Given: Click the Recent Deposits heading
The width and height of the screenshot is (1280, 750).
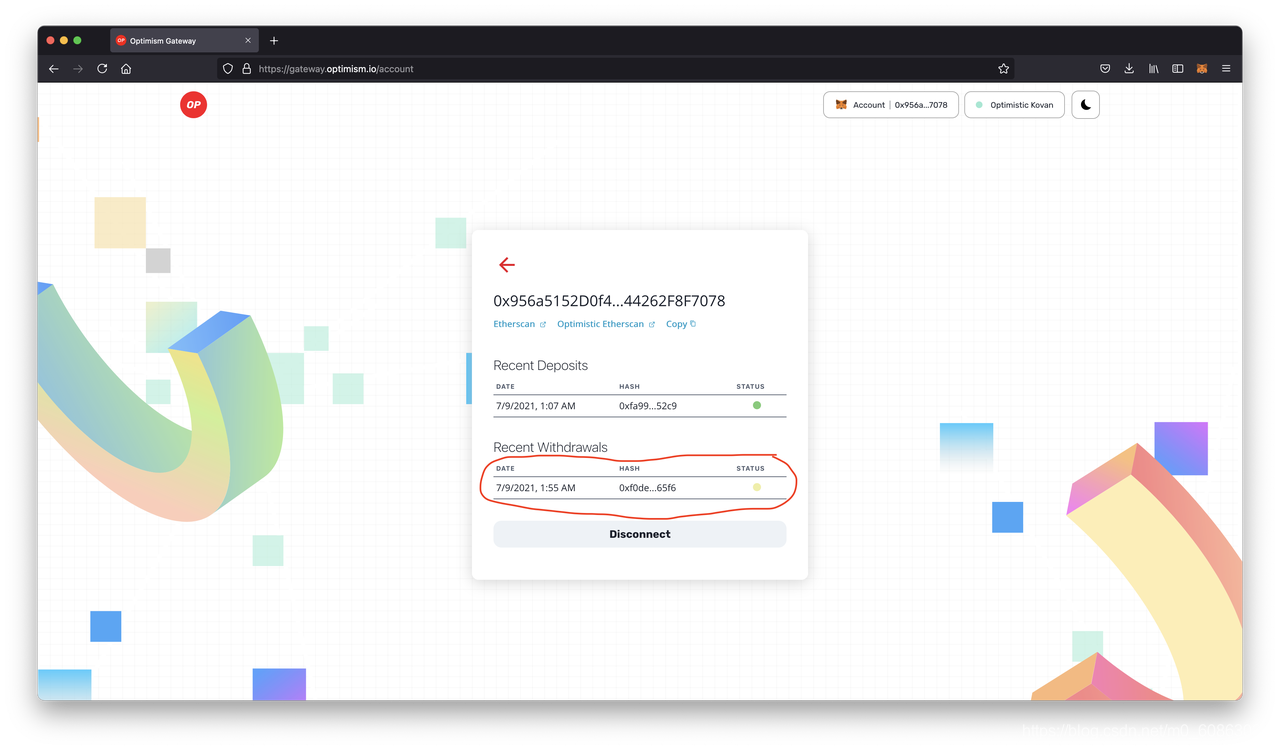Looking at the screenshot, I should click(540, 366).
